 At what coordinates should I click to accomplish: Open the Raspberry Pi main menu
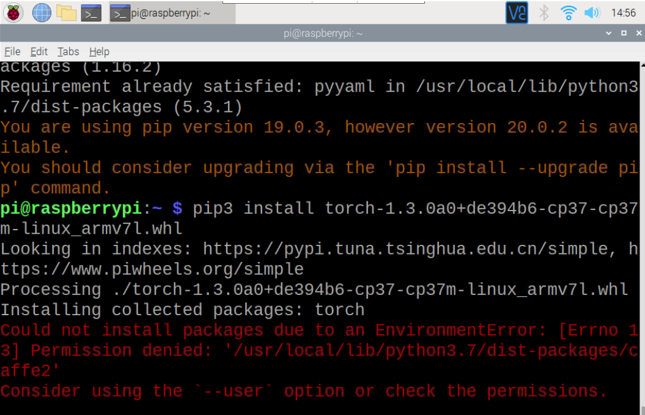[x=14, y=13]
